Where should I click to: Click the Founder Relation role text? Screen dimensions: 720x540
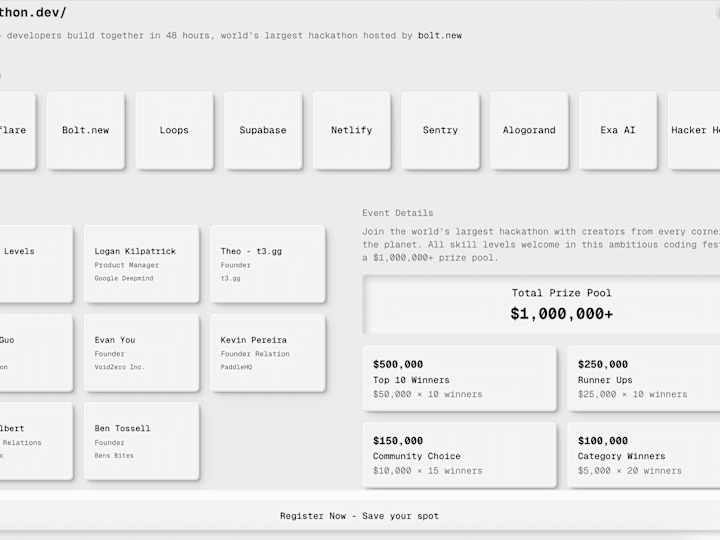(255, 354)
